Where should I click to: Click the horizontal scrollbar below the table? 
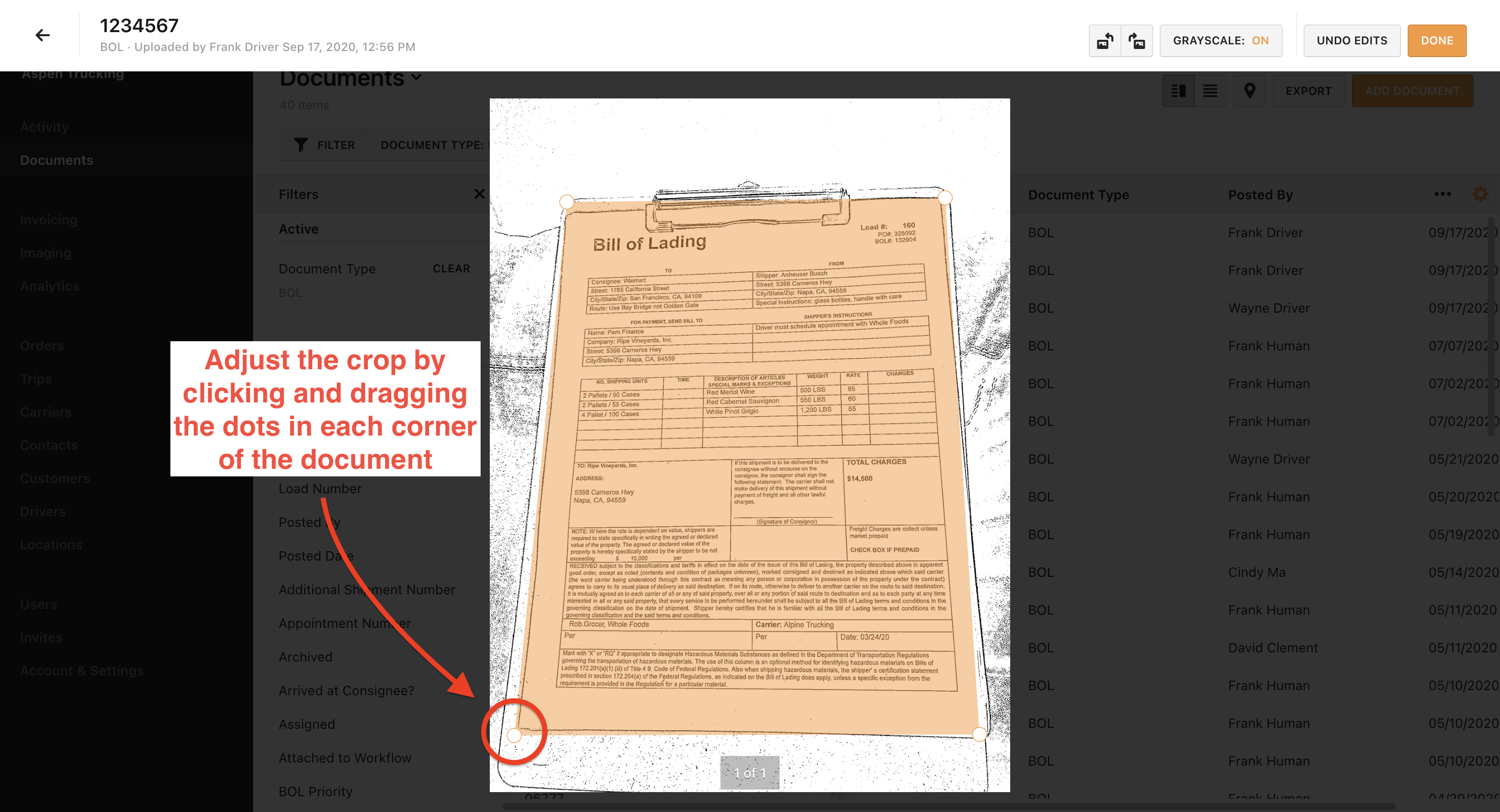pyautogui.click(x=948, y=806)
